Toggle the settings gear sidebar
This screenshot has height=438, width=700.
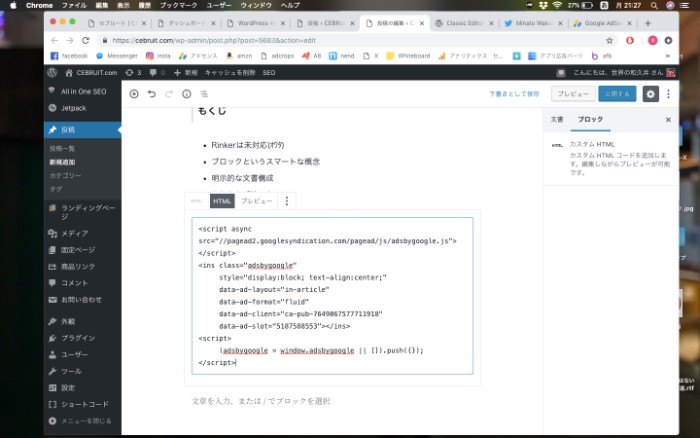pos(650,93)
